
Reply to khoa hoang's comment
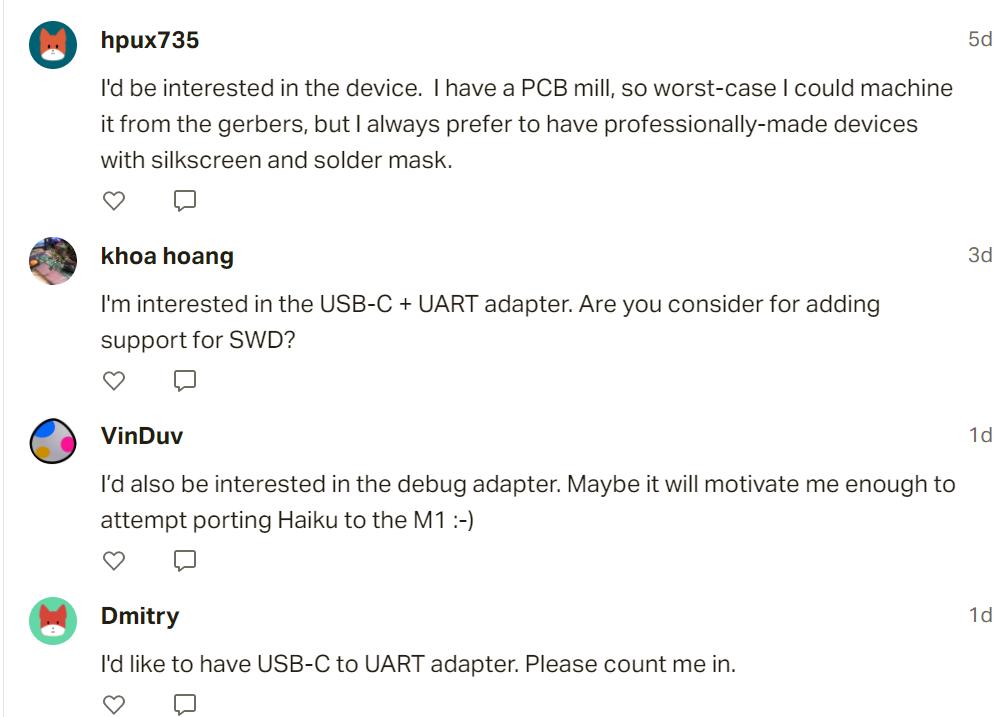point(185,380)
